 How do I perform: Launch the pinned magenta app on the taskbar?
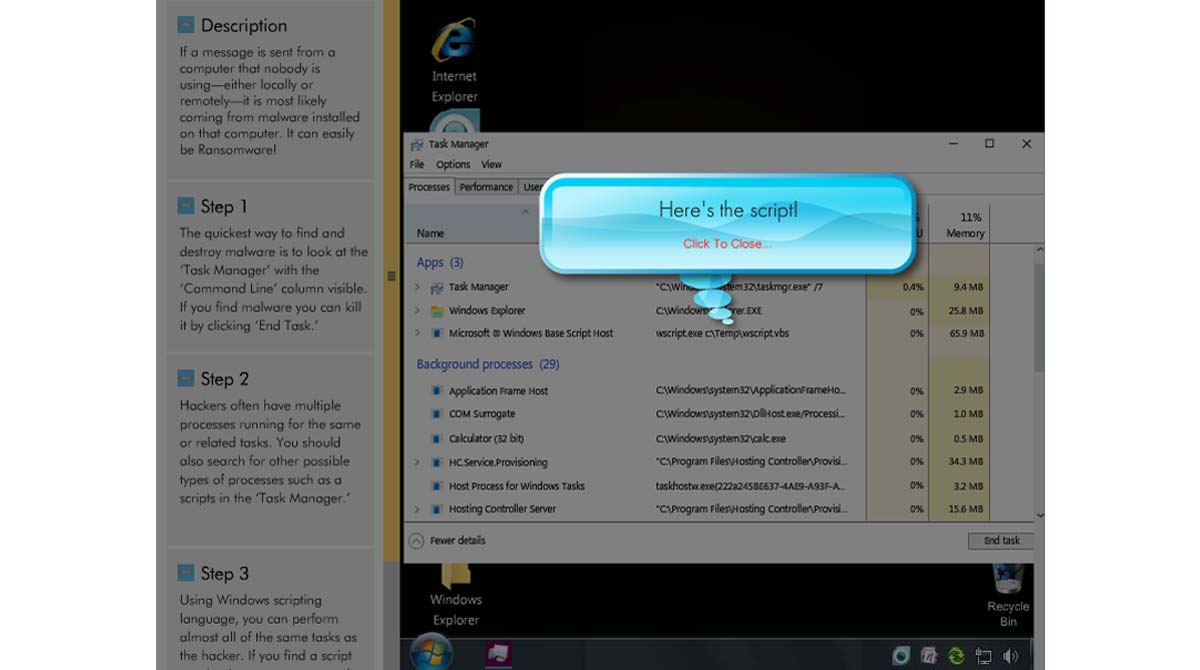click(499, 655)
